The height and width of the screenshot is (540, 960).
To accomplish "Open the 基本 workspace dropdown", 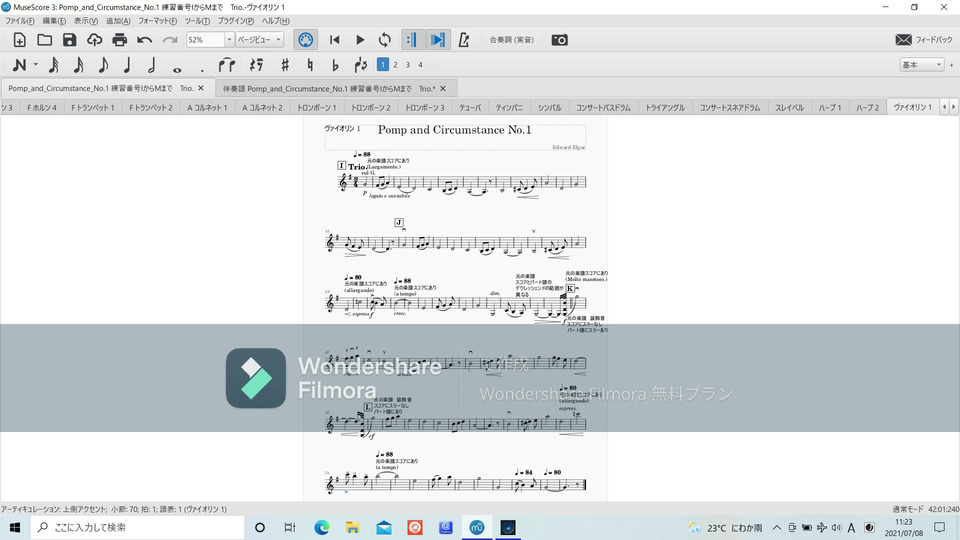I will (x=921, y=65).
